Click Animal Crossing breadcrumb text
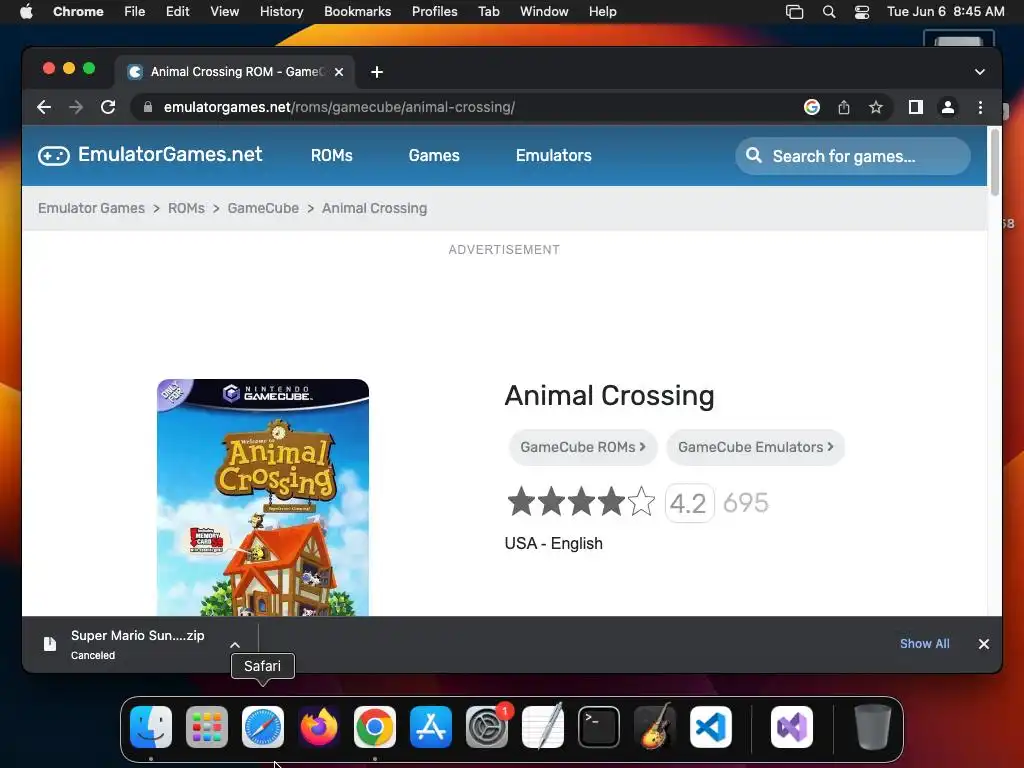Image resolution: width=1024 pixels, height=768 pixels. (374, 208)
